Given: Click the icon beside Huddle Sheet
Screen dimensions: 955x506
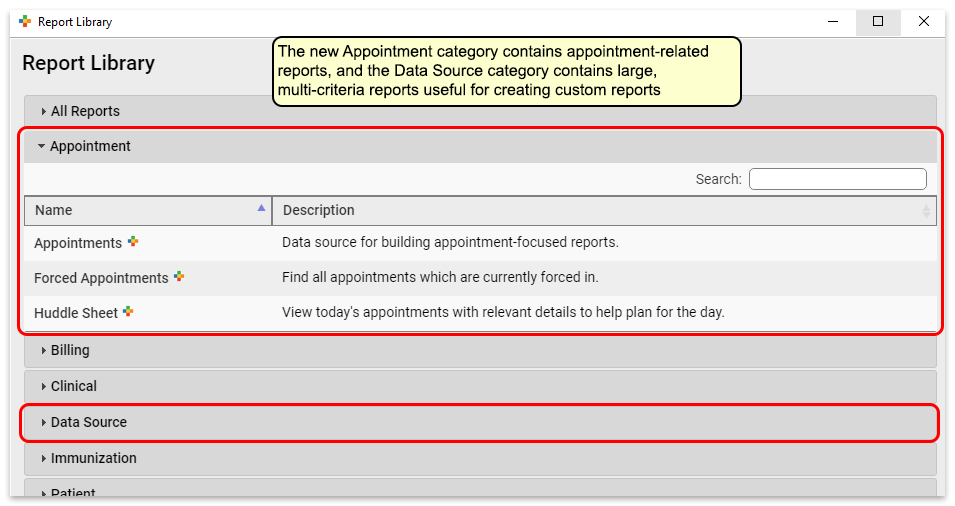Looking at the screenshot, I should pyautogui.click(x=128, y=312).
